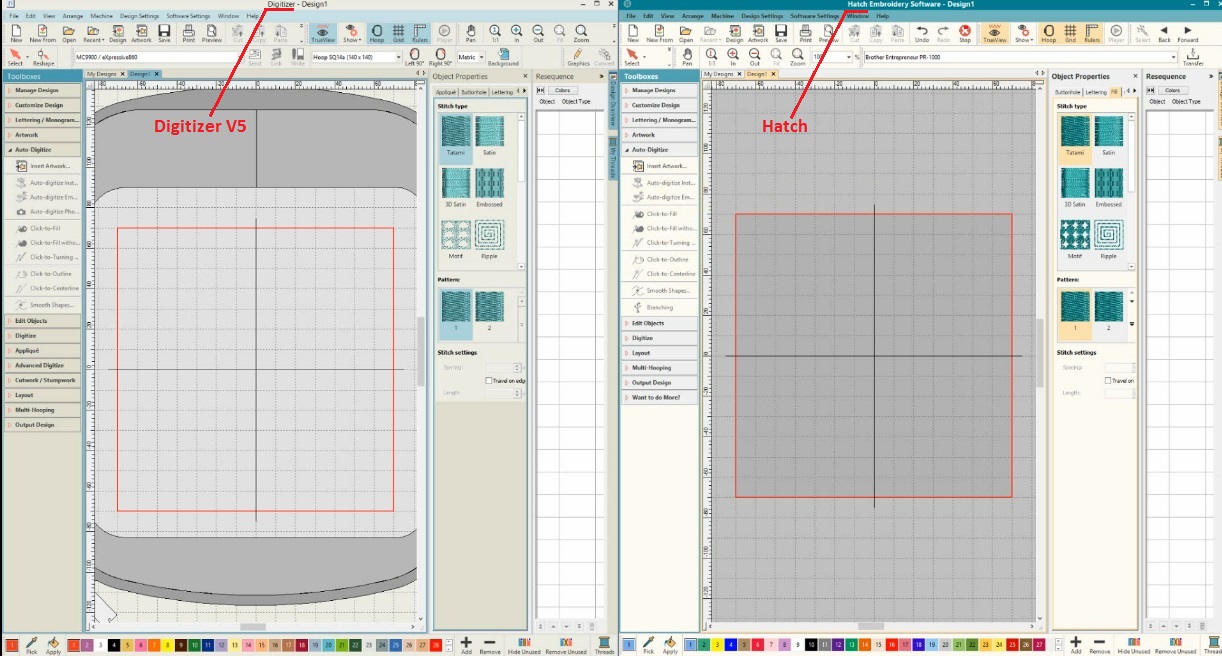Click Save icon in Digitizer toolbar
The image size is (1222, 656).
(164, 33)
